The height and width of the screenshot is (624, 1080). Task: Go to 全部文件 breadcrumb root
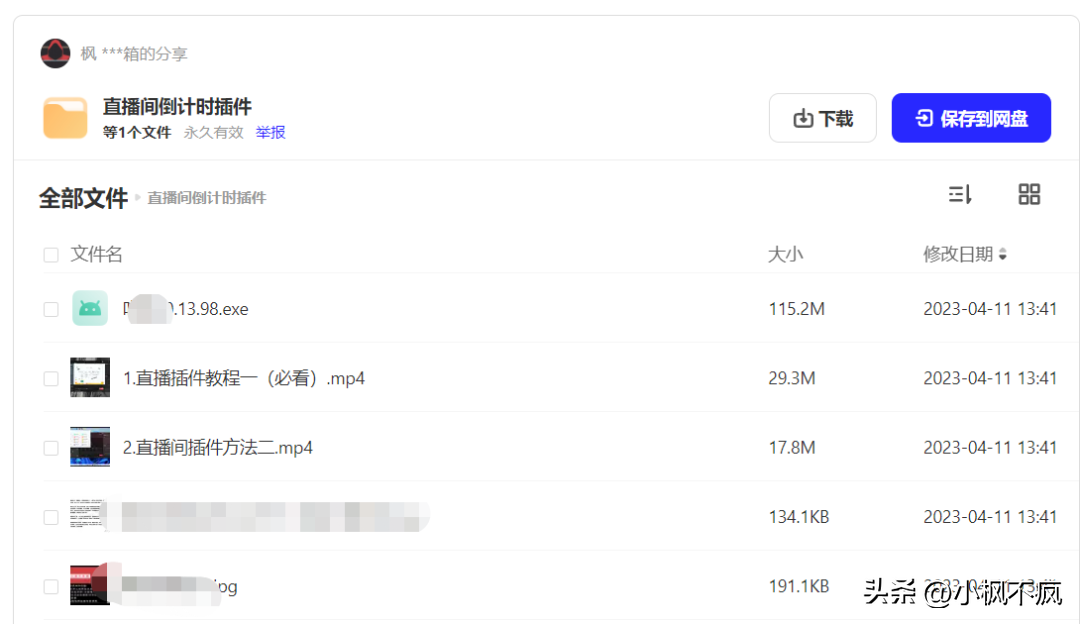pyautogui.click(x=83, y=198)
